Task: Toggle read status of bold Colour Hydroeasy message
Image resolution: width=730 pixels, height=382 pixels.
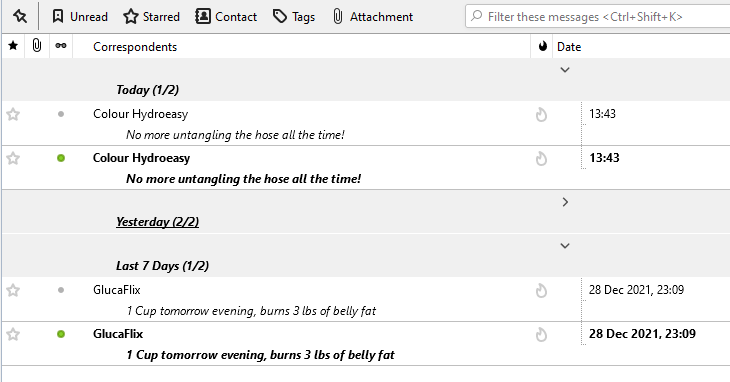Action: [61, 158]
